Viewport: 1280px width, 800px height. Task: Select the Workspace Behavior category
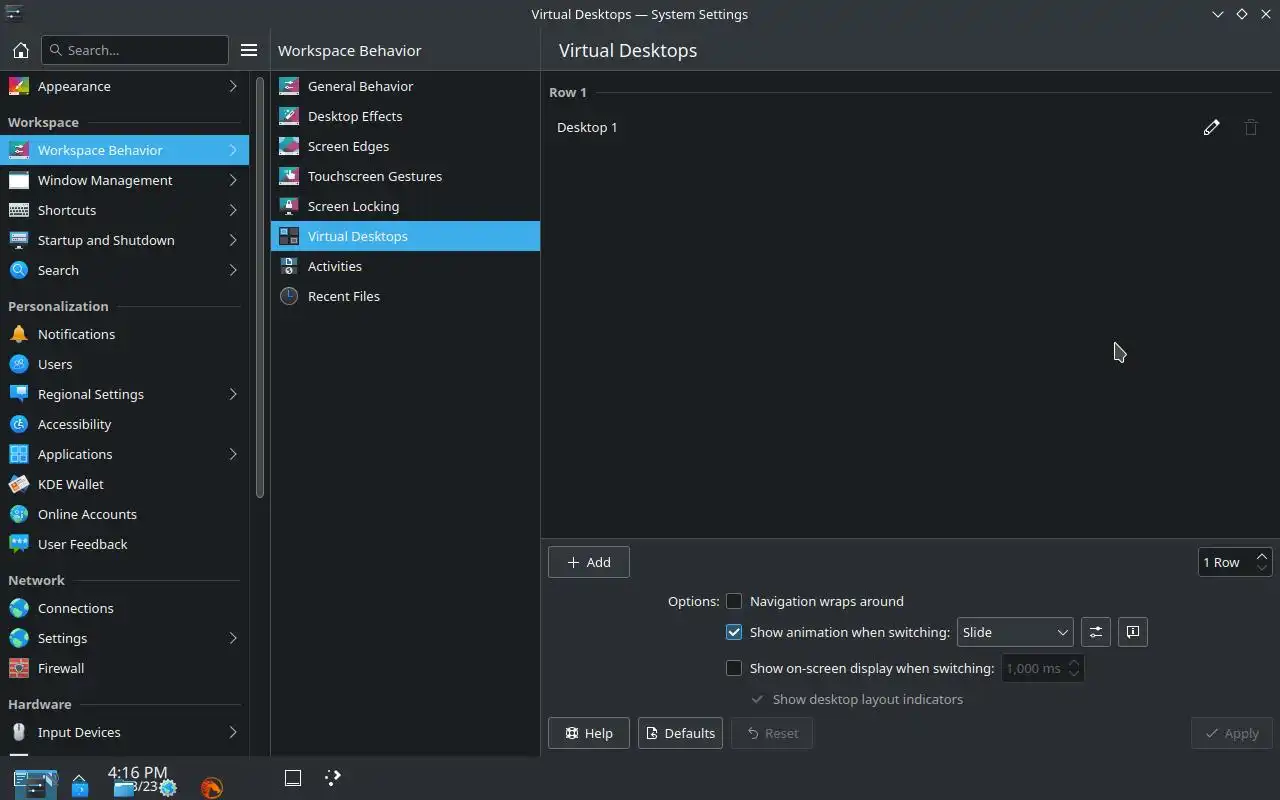(124, 150)
